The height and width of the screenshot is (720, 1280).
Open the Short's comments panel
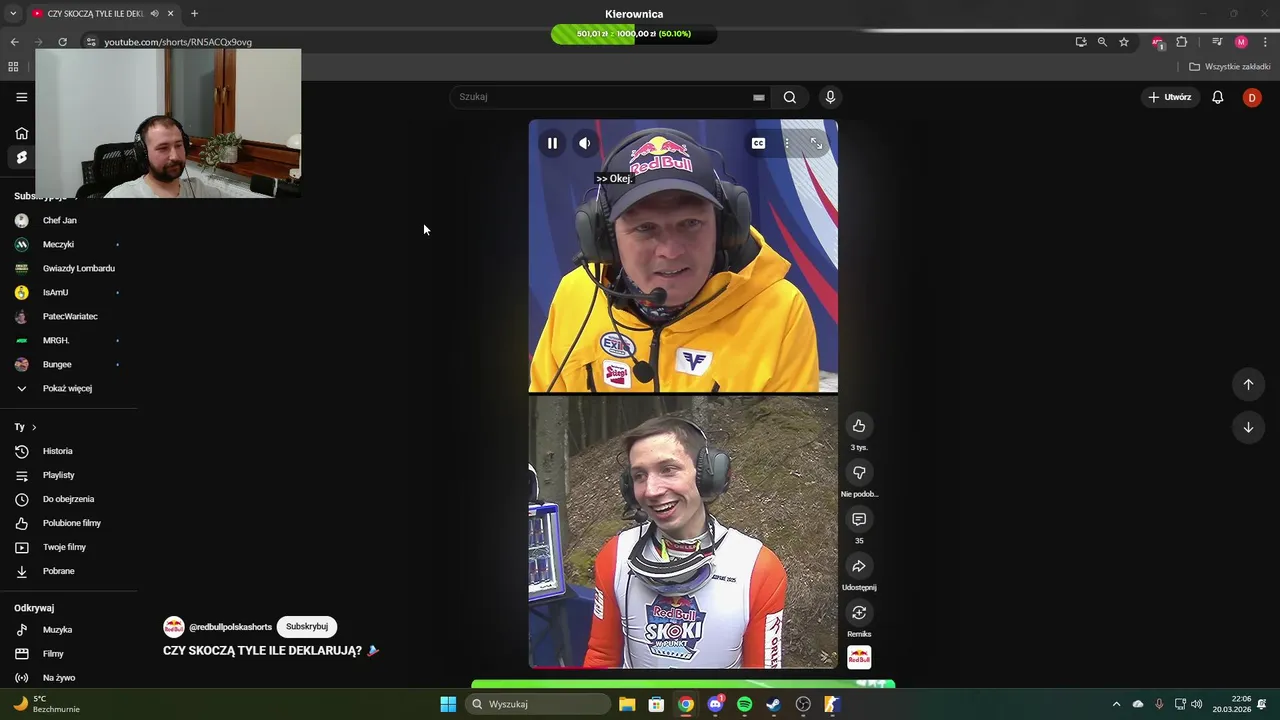[859, 519]
